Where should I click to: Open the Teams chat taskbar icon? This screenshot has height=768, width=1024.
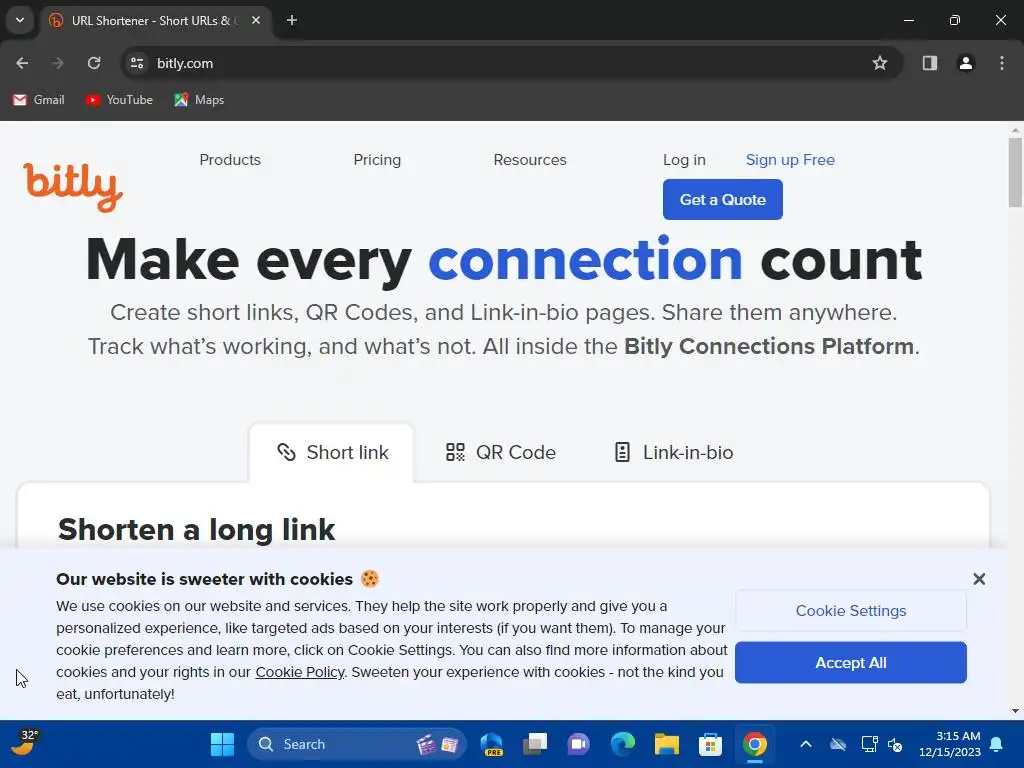point(578,744)
